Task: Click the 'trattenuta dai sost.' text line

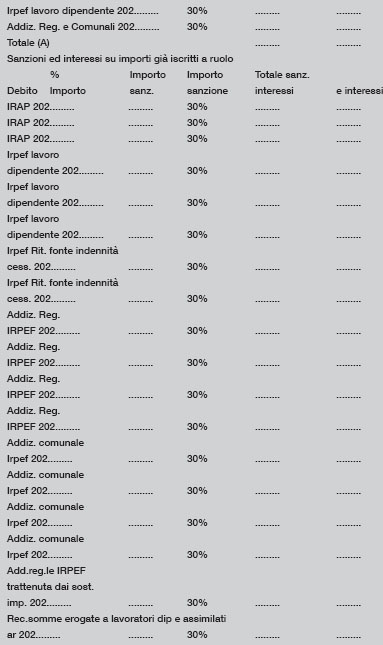Action: pyautogui.click(x=50, y=587)
